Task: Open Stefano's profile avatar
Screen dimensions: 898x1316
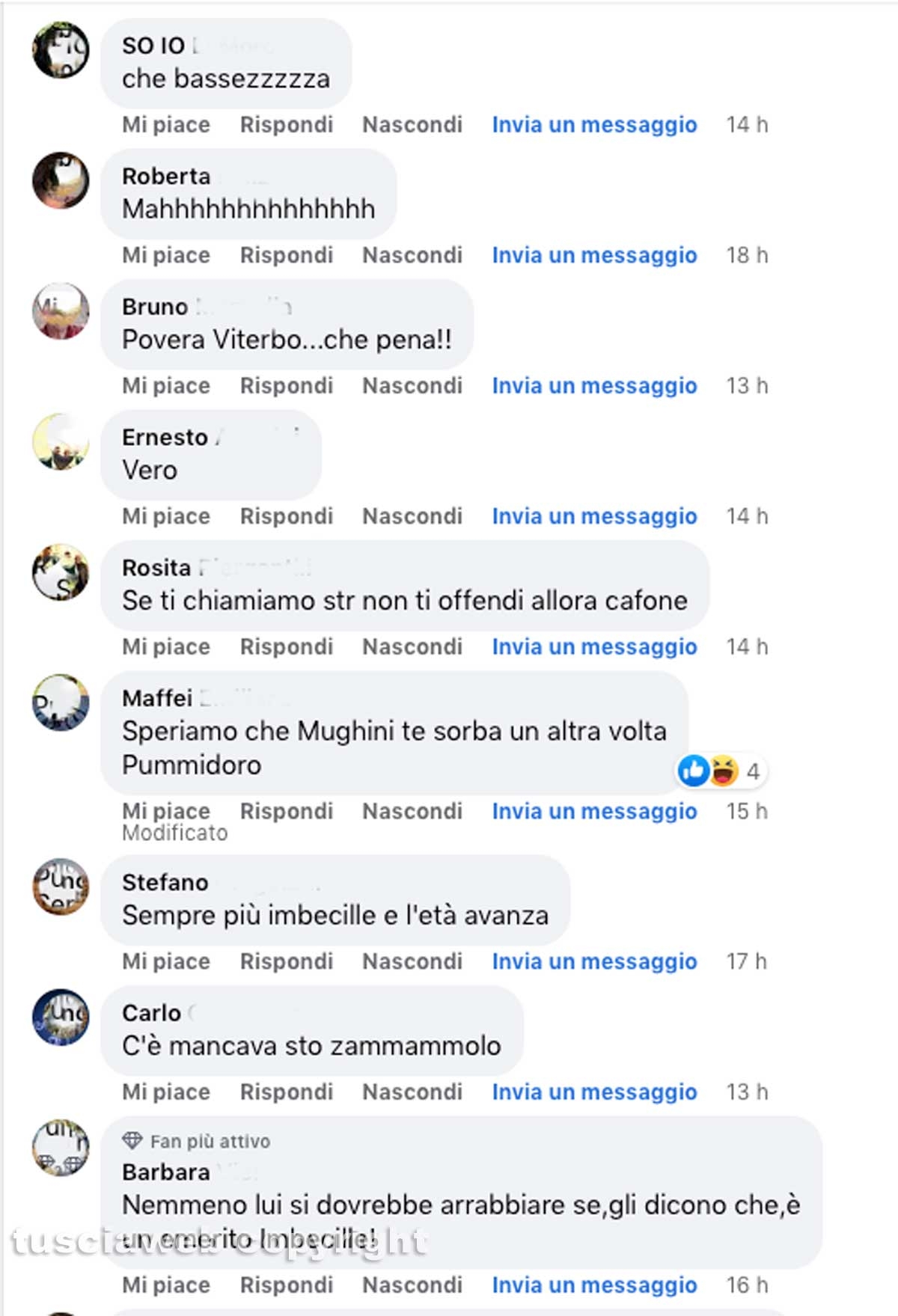Action: 61,887
